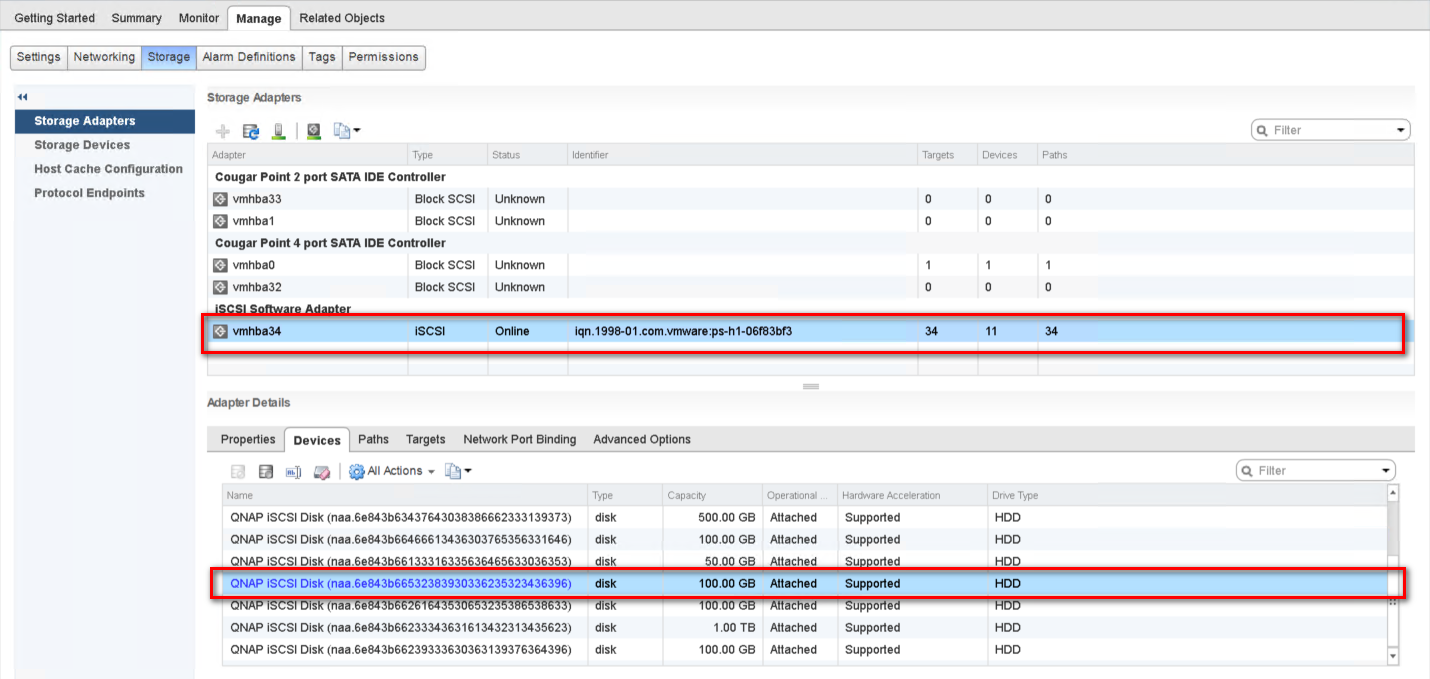Select Storage Adapters in the sidebar
This screenshot has width=1430, height=679.
[105, 121]
